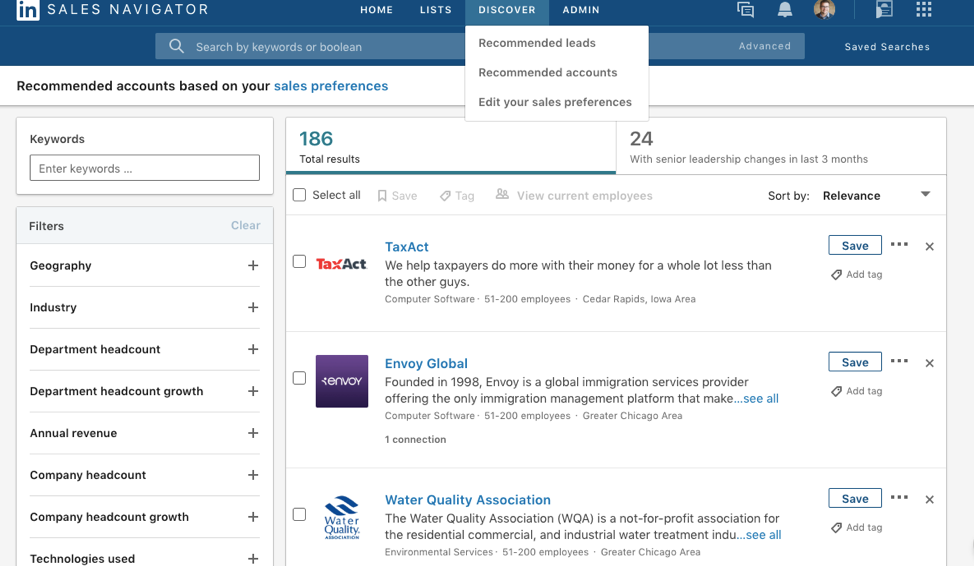This screenshot has width=974, height=566.
Task: Dismiss the Envoy Global recommendation
Action: pyautogui.click(x=929, y=363)
